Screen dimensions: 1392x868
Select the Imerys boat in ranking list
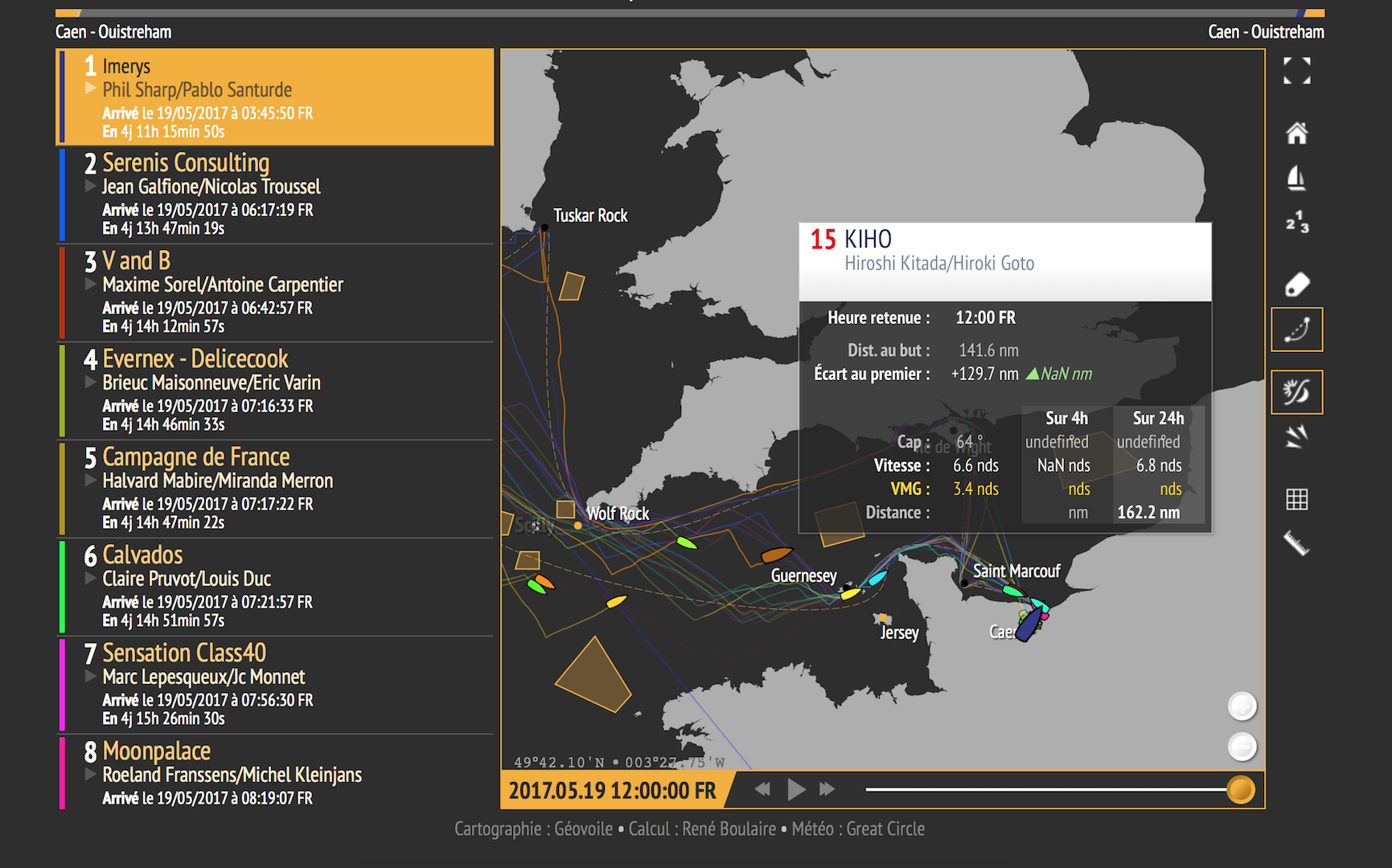pos(275,97)
